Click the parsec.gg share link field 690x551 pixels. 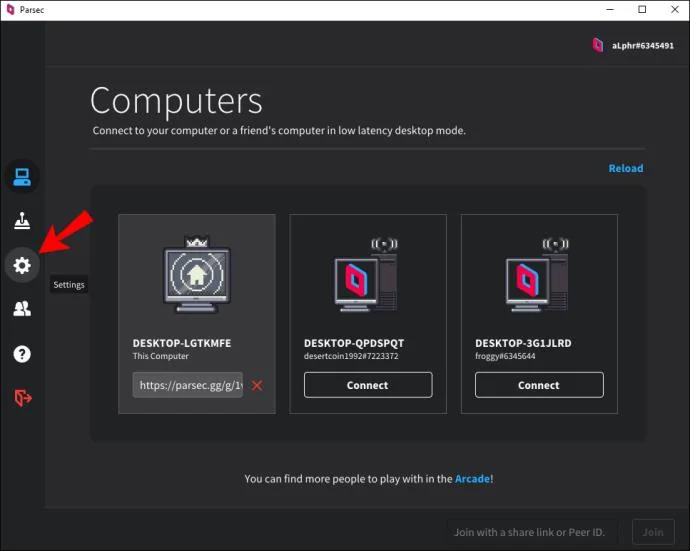coord(188,385)
